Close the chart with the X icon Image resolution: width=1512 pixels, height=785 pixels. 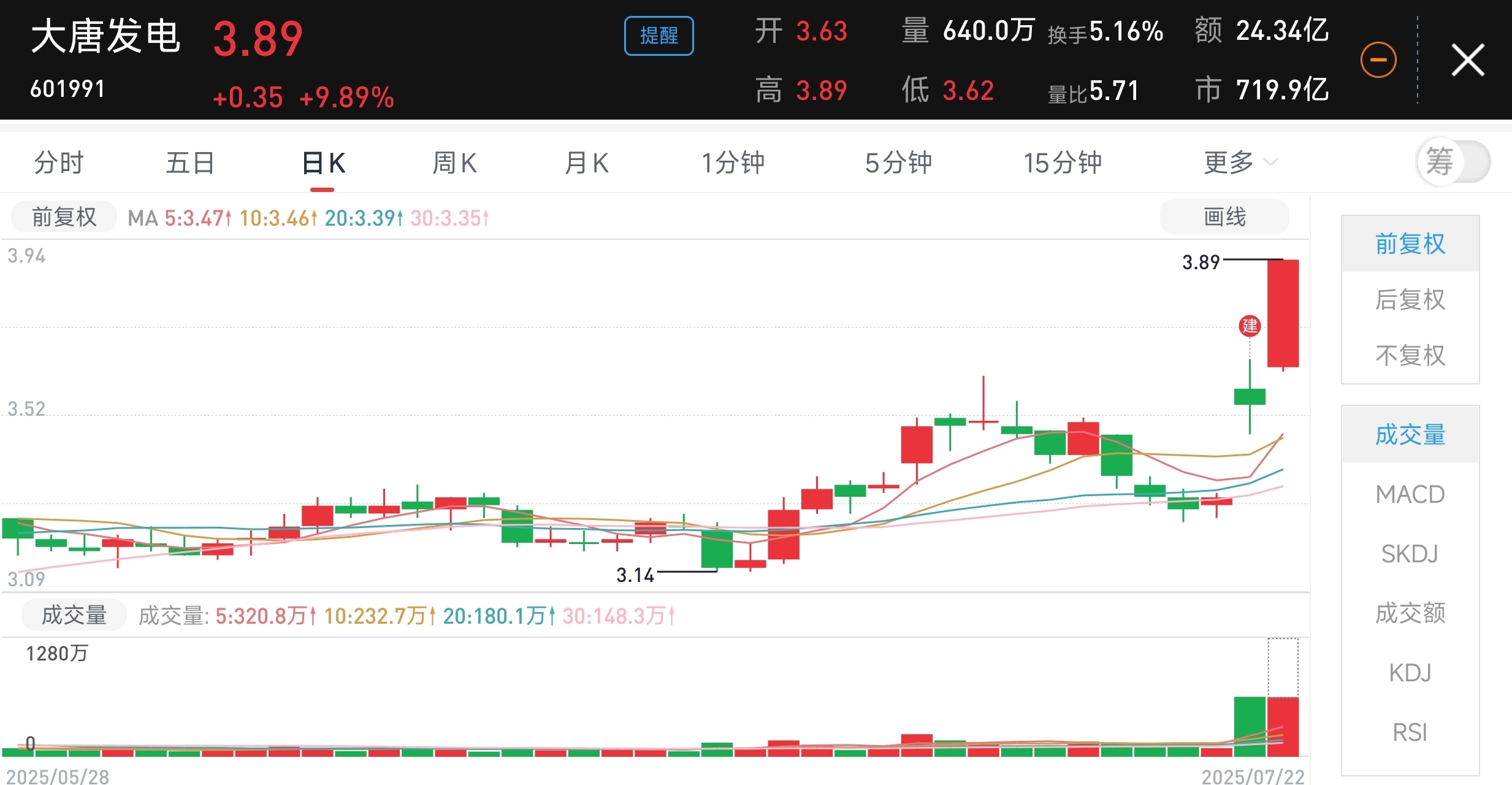click(x=1468, y=59)
